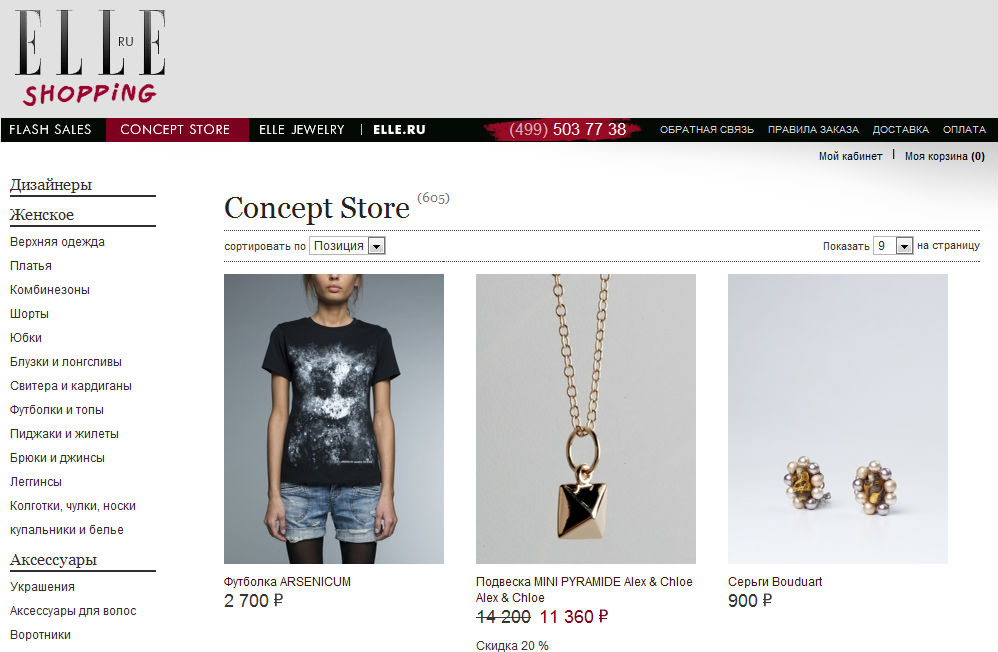Viewport: 998px width, 652px height.
Task: View the Правила заказа page
Action: pyautogui.click(x=813, y=129)
